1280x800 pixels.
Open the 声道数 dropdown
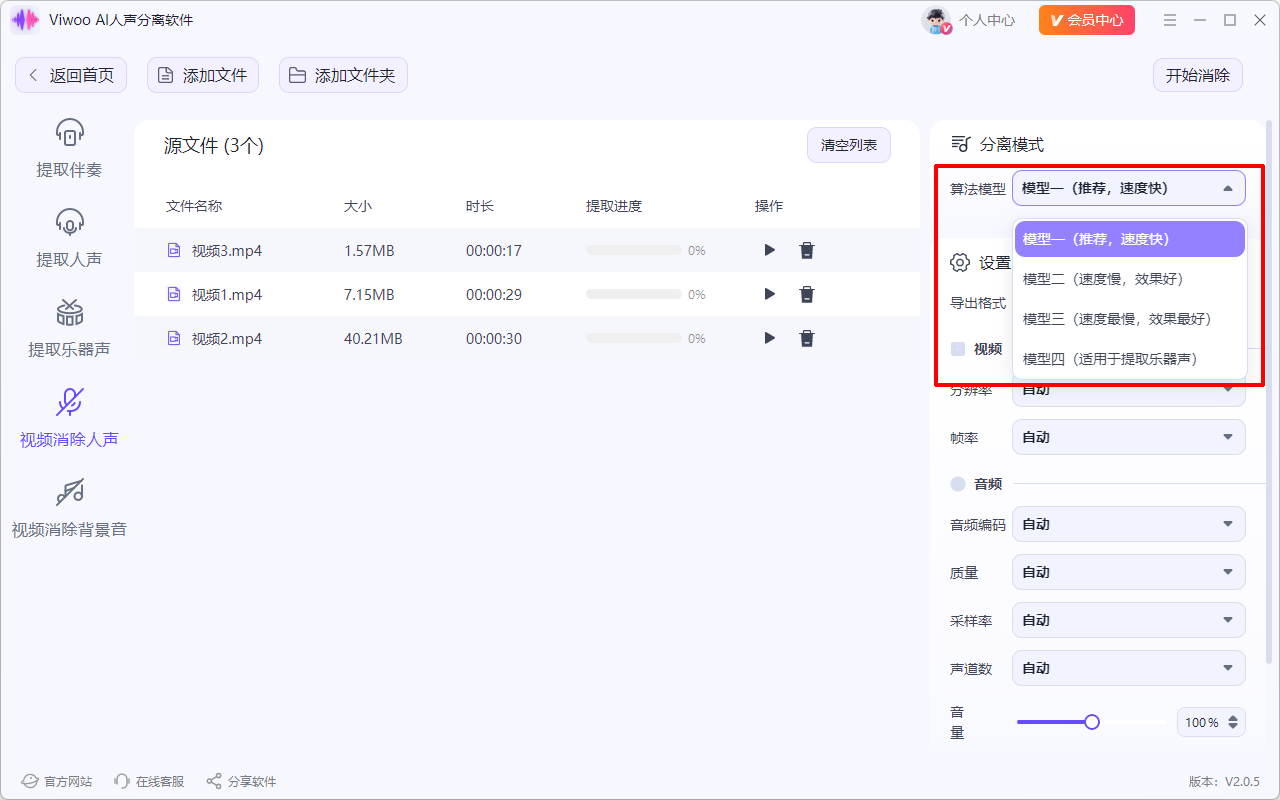1129,668
